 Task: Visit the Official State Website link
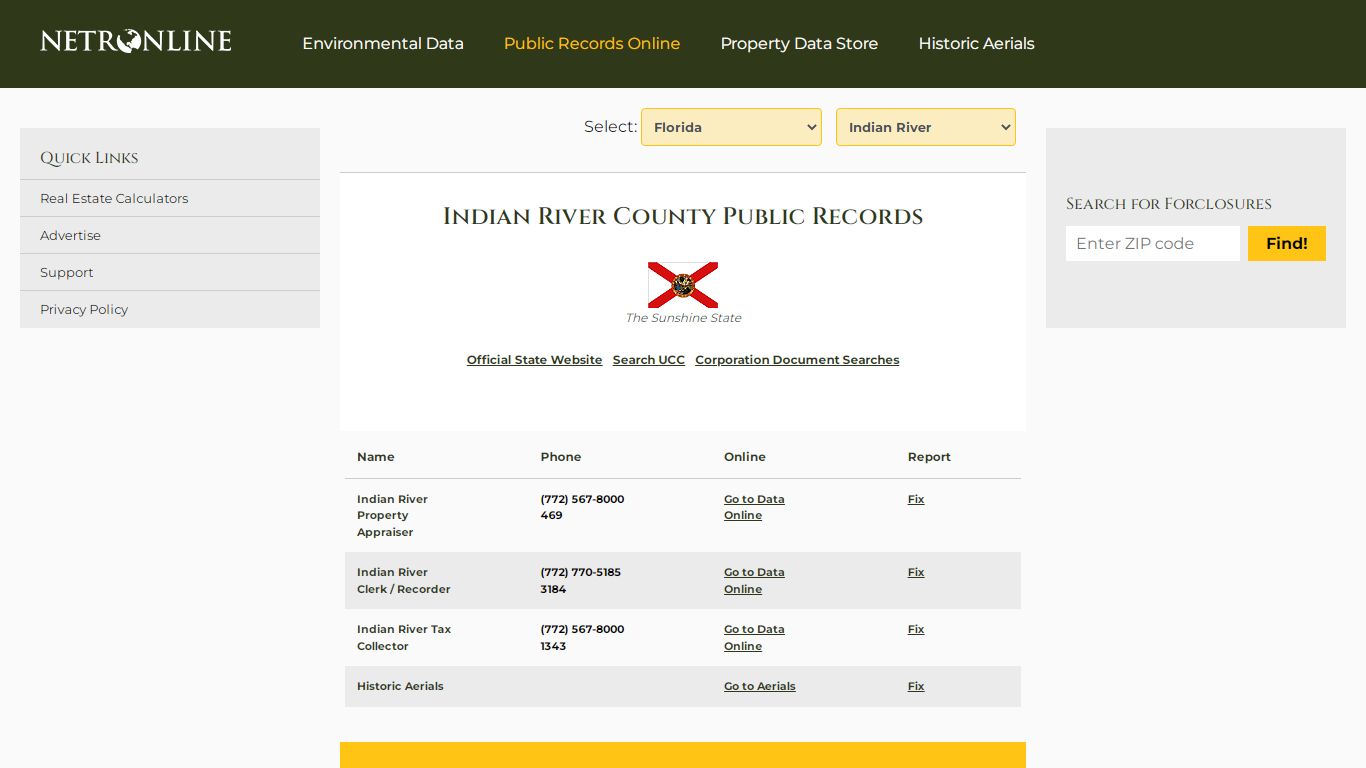coord(534,360)
